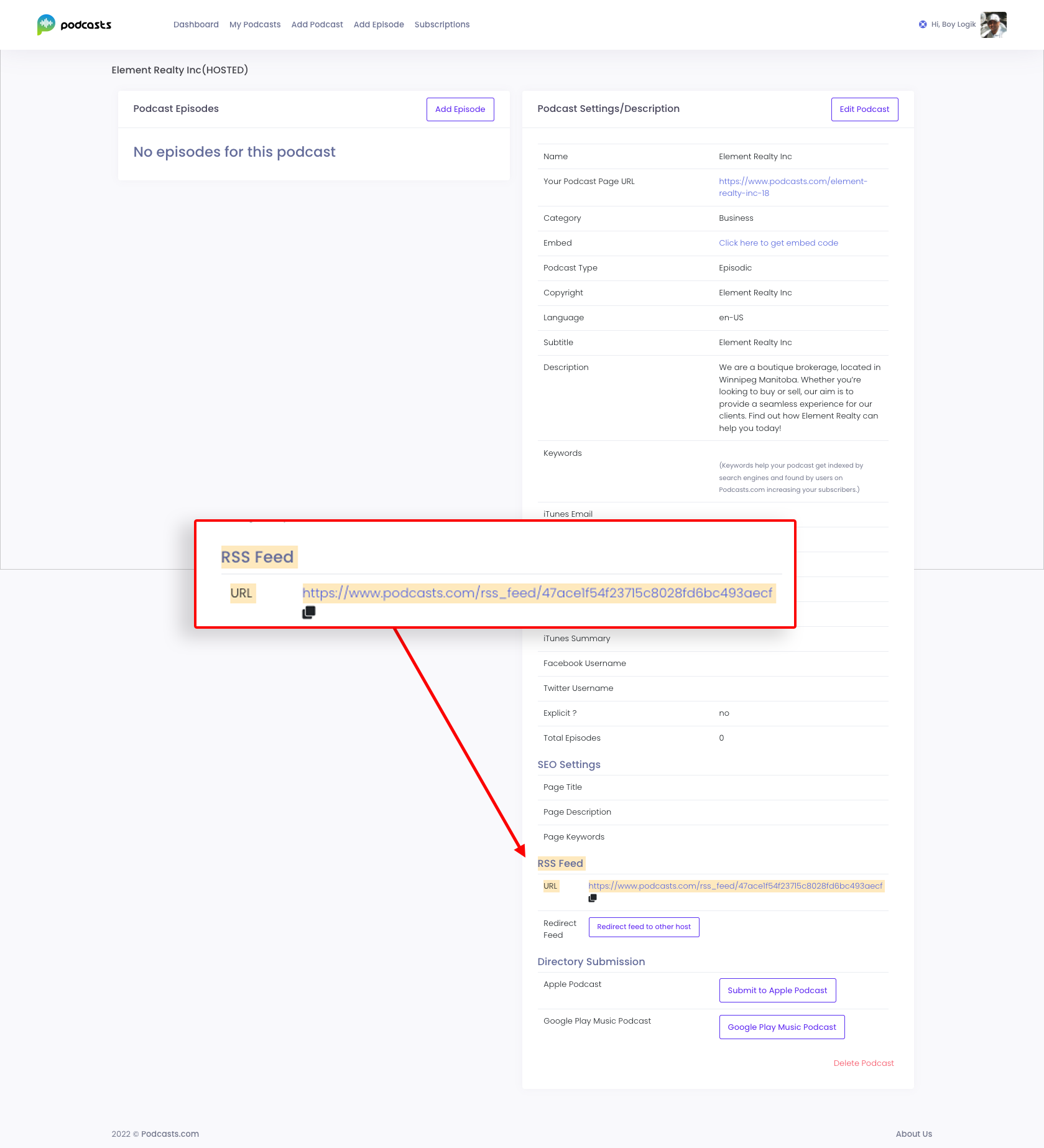Click the Directory Submission heading
The width and height of the screenshot is (1044, 1148).
591,962
